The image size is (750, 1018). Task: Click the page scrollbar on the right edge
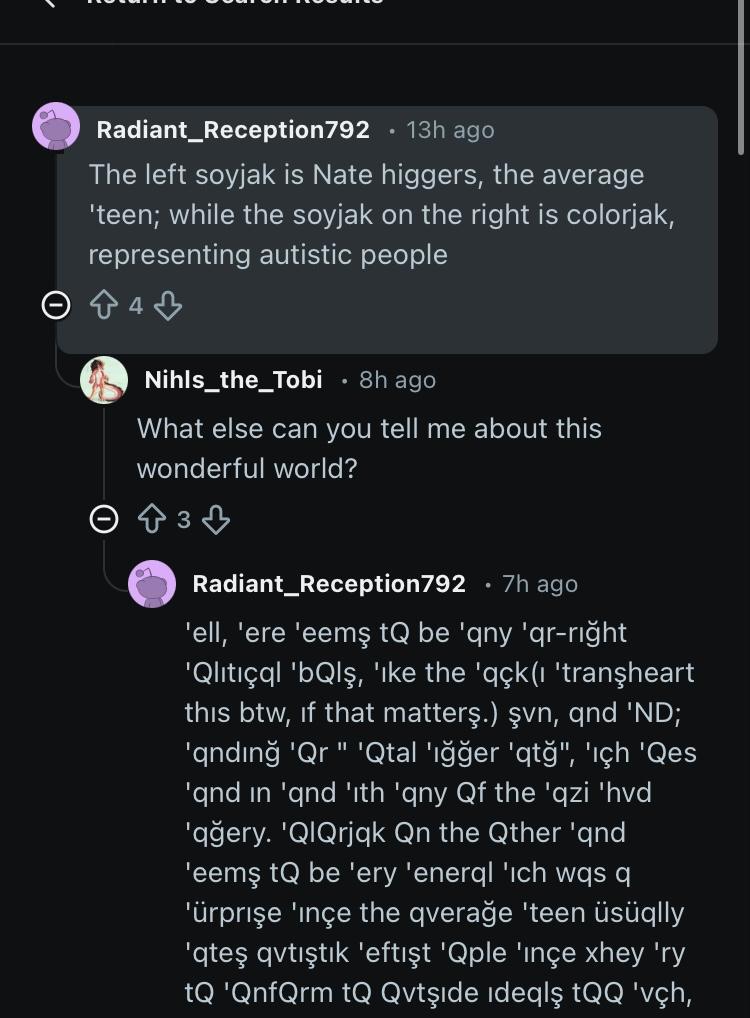[x=741, y=80]
